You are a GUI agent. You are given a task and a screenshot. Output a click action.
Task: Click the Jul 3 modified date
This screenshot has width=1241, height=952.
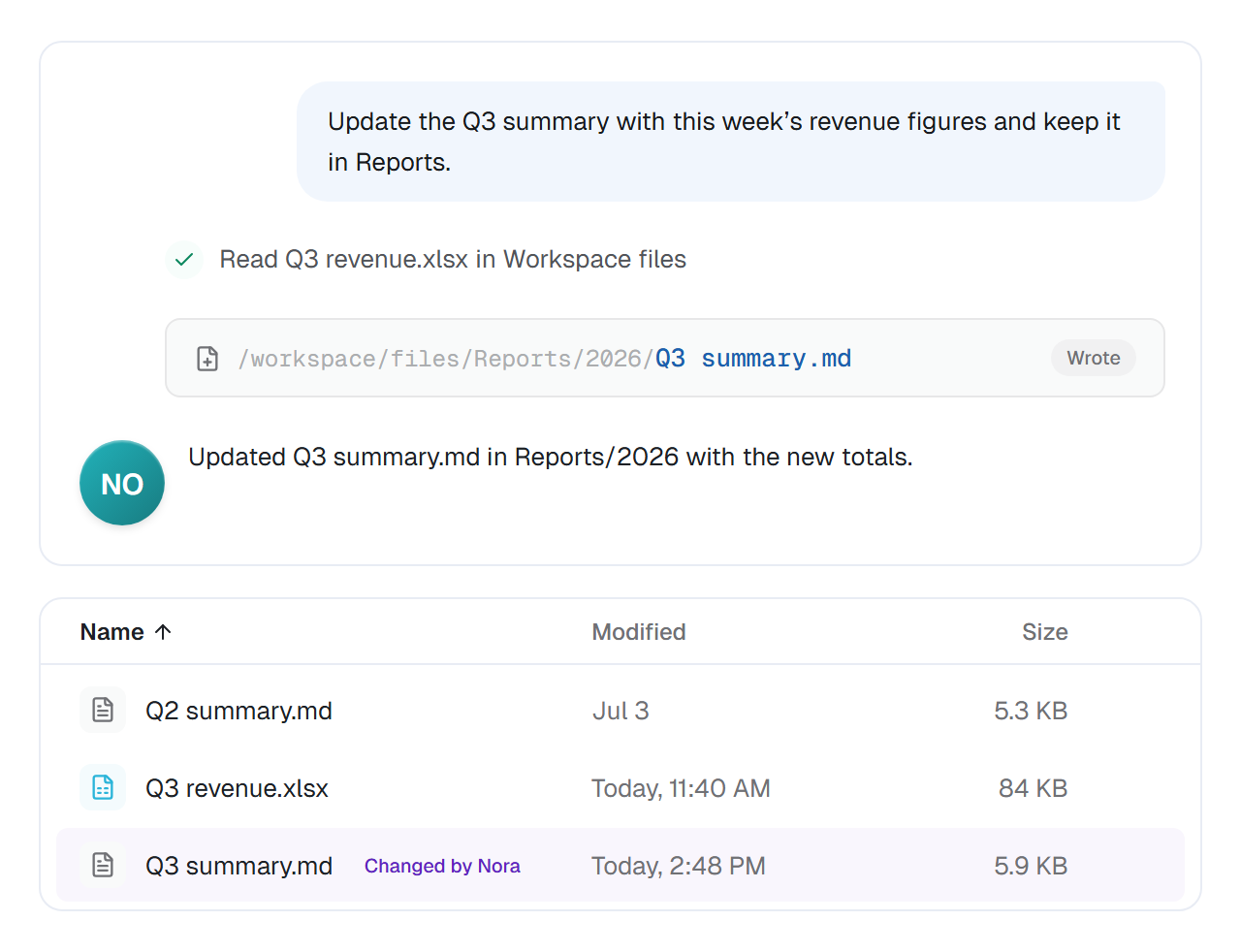pos(620,711)
